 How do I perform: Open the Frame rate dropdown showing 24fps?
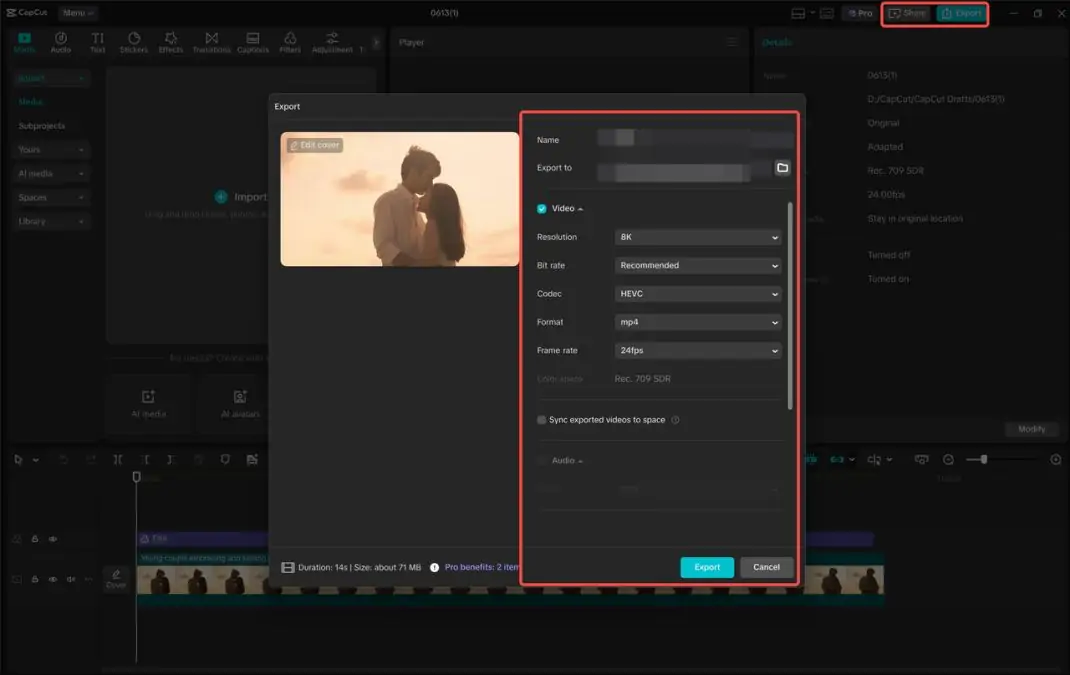(698, 351)
